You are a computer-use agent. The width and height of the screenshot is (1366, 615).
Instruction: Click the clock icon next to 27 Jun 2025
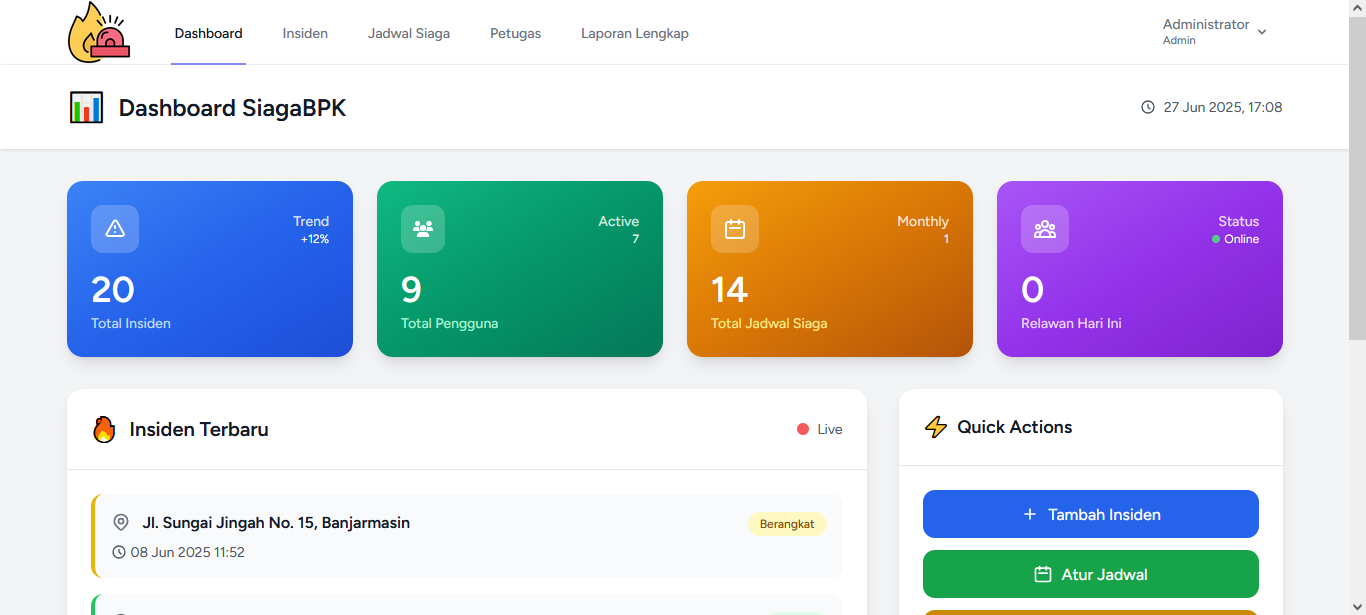click(1148, 107)
